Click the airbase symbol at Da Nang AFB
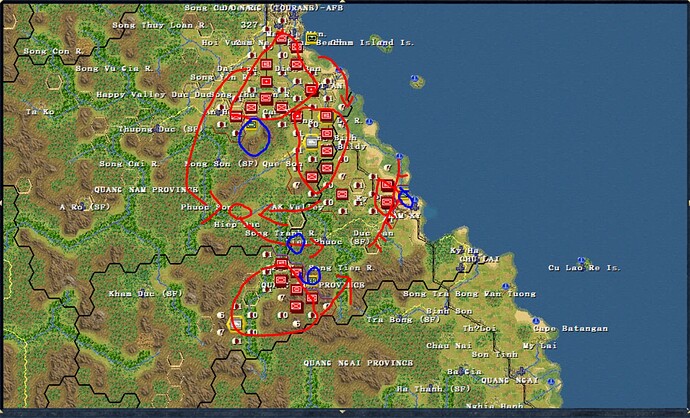Viewport: 690px width, 418px height. [x=294, y=16]
